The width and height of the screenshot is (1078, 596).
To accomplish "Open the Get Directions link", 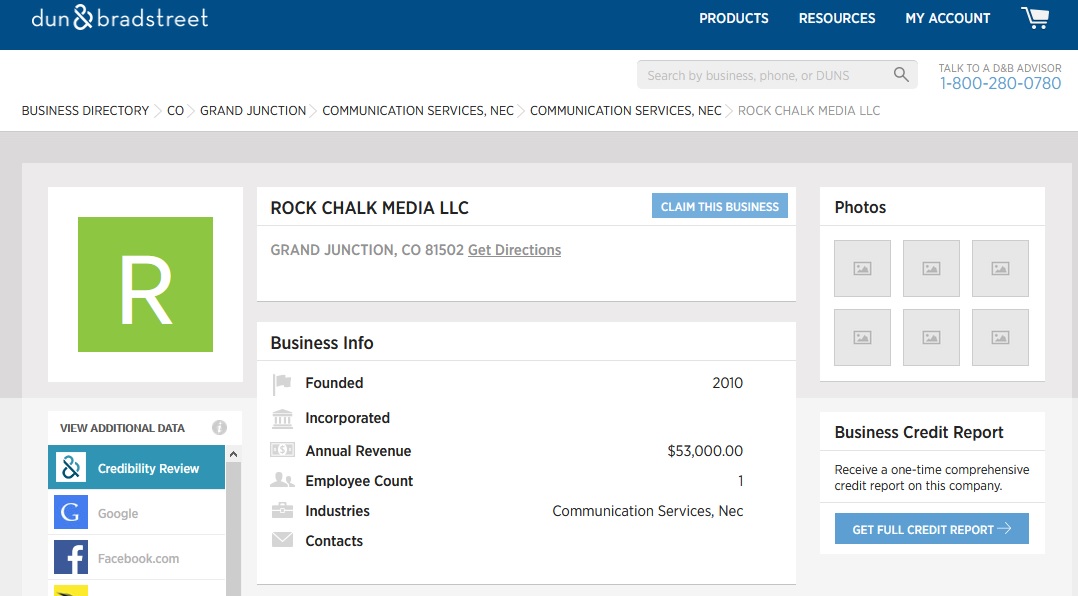I will coord(514,250).
